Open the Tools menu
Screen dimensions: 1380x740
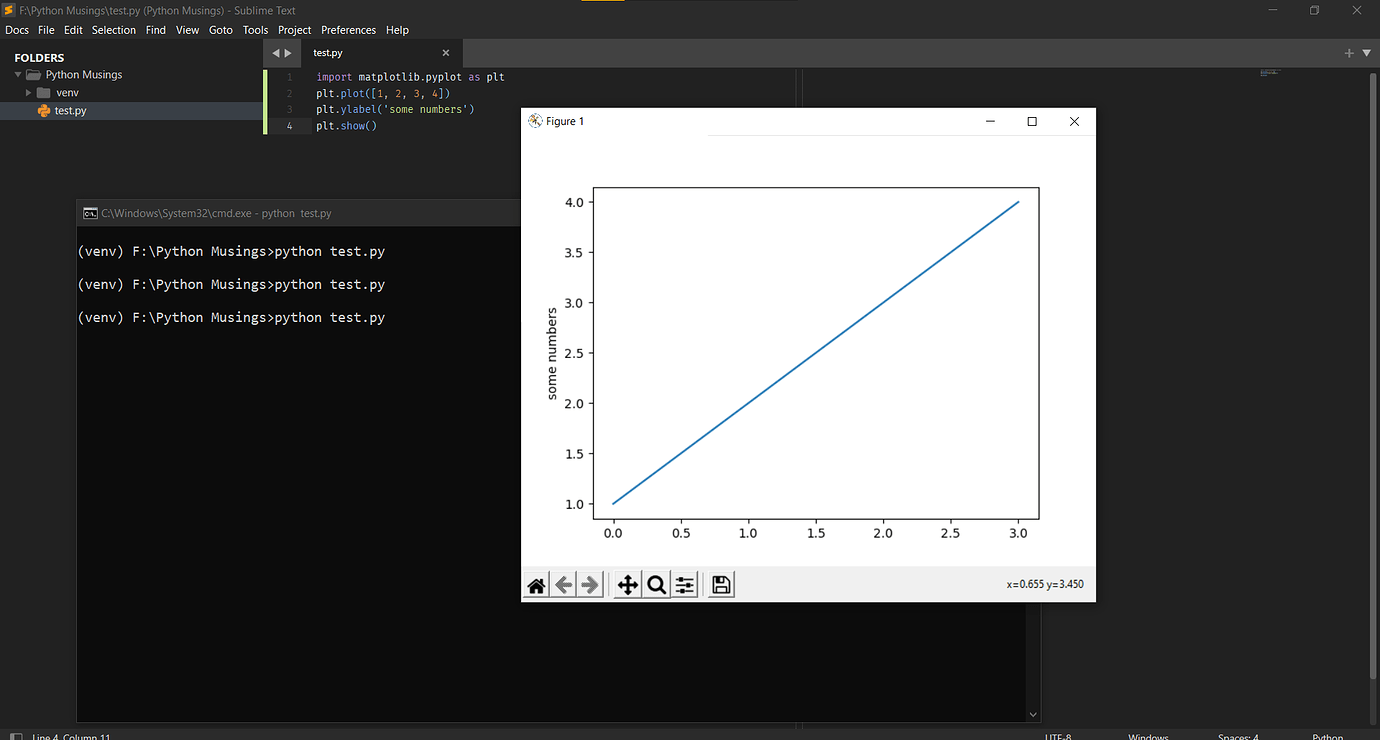click(x=255, y=30)
